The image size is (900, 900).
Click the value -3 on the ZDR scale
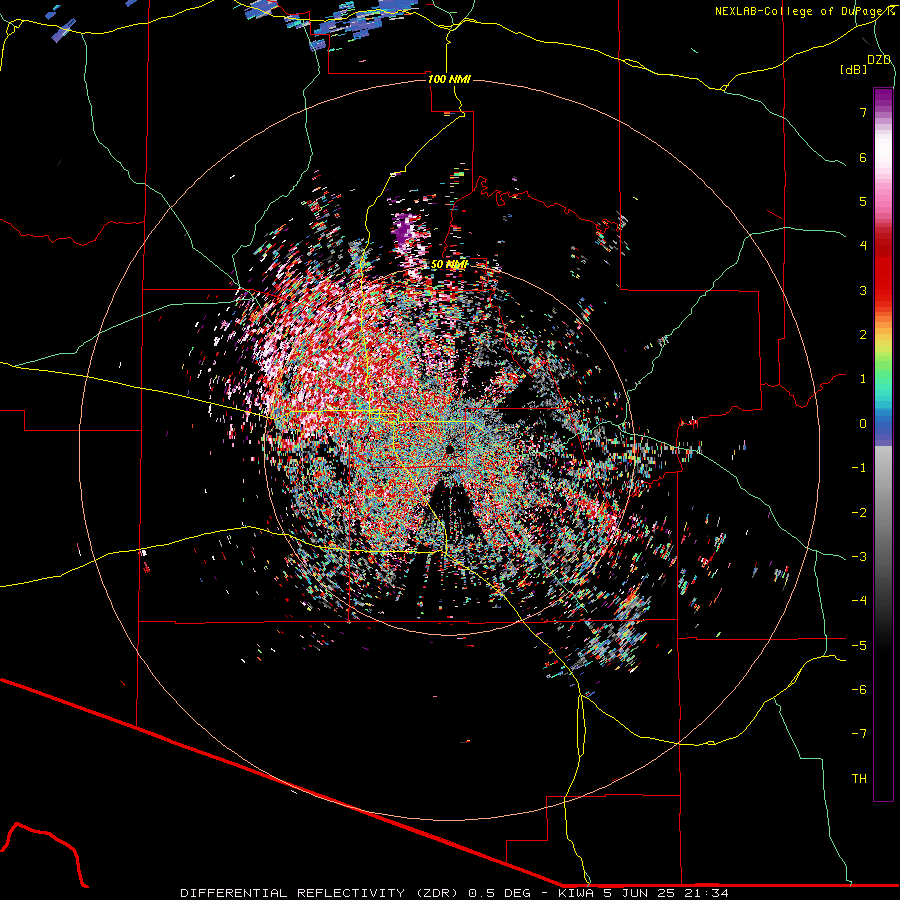(859, 557)
